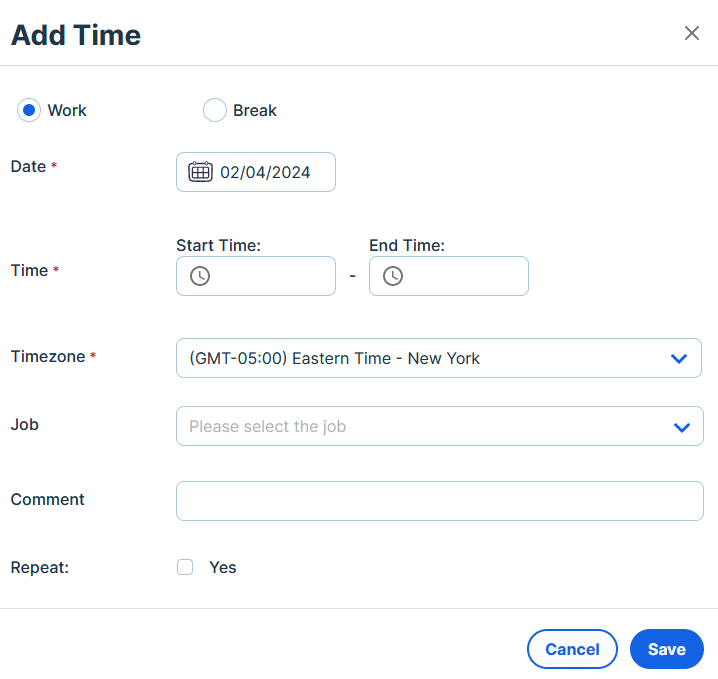Image resolution: width=718 pixels, height=679 pixels.
Task: Open the Eastern Time timezone dropdown
Action: [x=439, y=358]
